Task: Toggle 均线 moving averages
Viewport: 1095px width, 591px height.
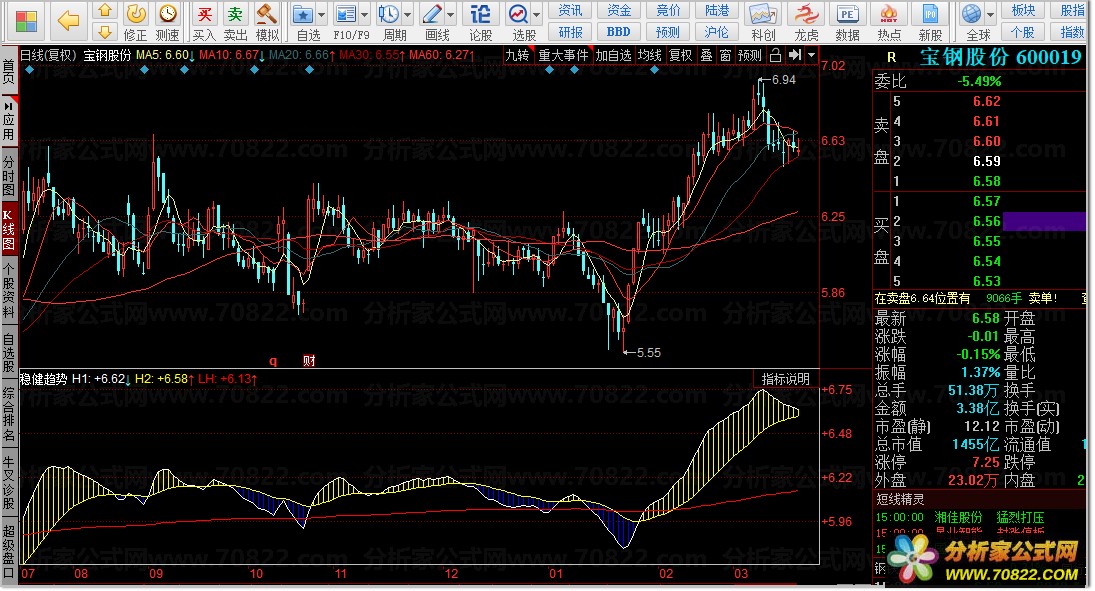Action: tap(649, 54)
